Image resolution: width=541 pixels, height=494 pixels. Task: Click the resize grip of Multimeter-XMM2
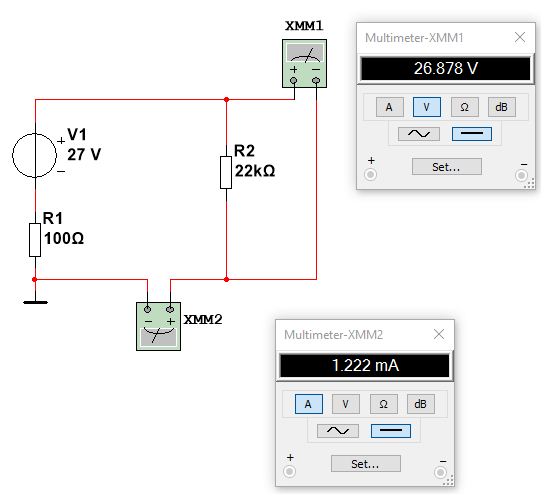click(448, 481)
